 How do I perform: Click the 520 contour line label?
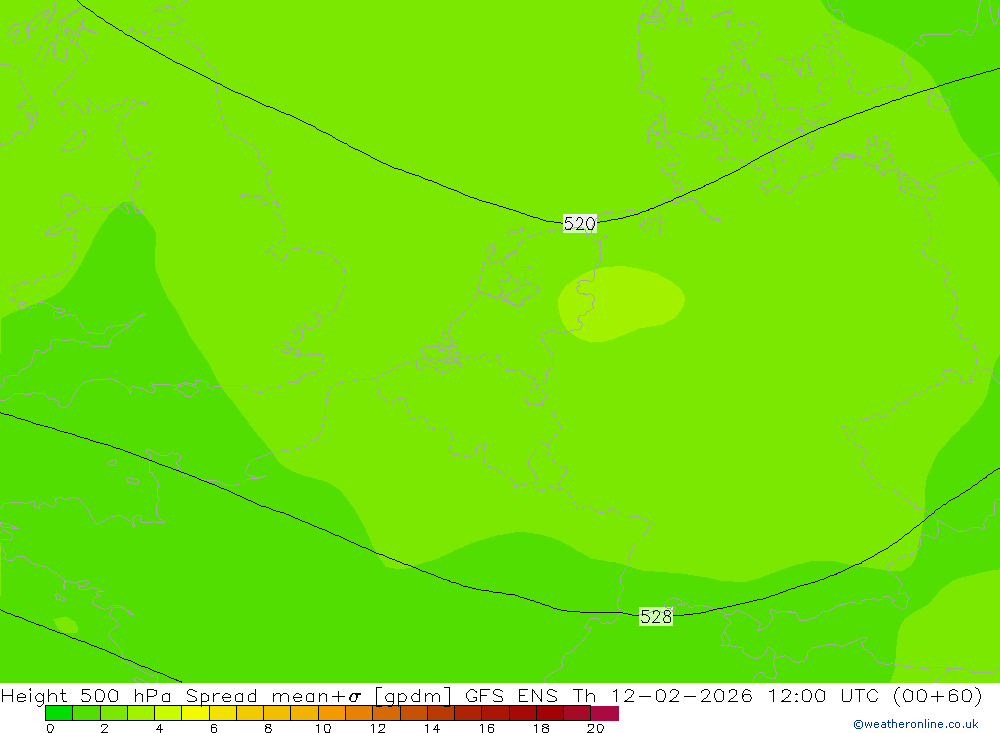580,223
